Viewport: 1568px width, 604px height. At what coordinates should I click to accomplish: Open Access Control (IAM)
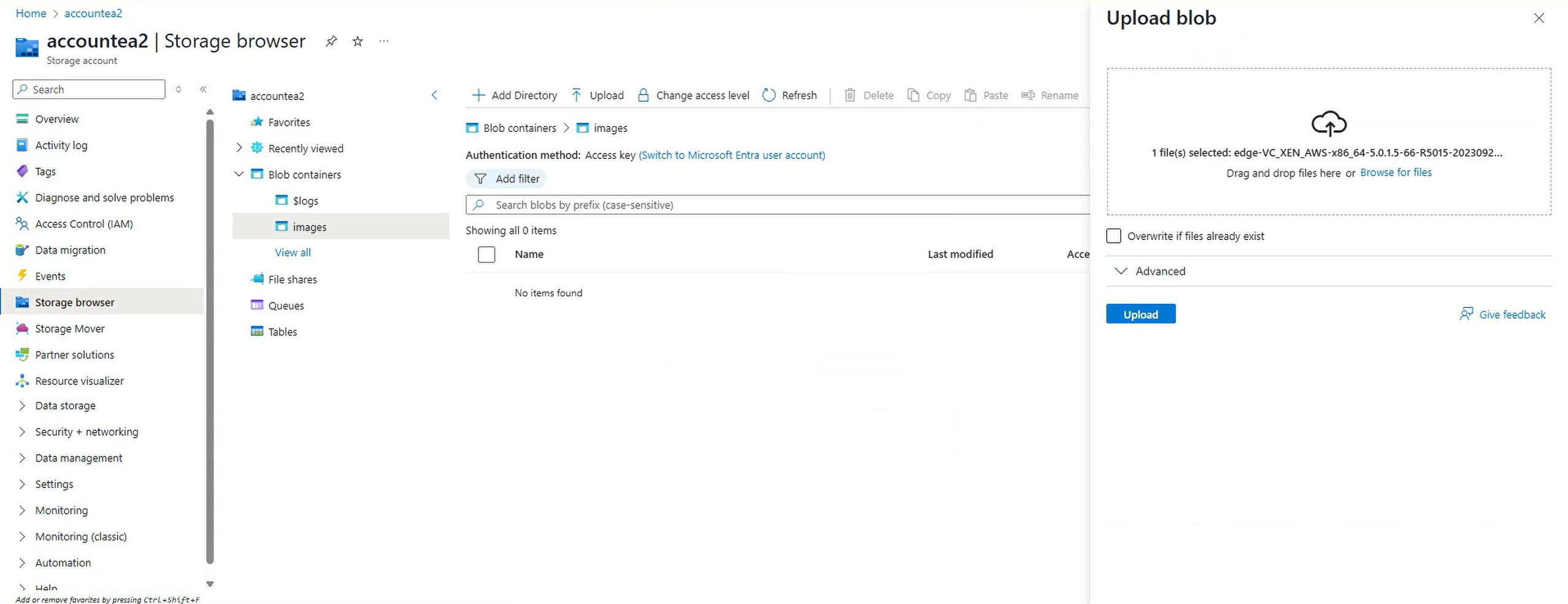(x=84, y=224)
